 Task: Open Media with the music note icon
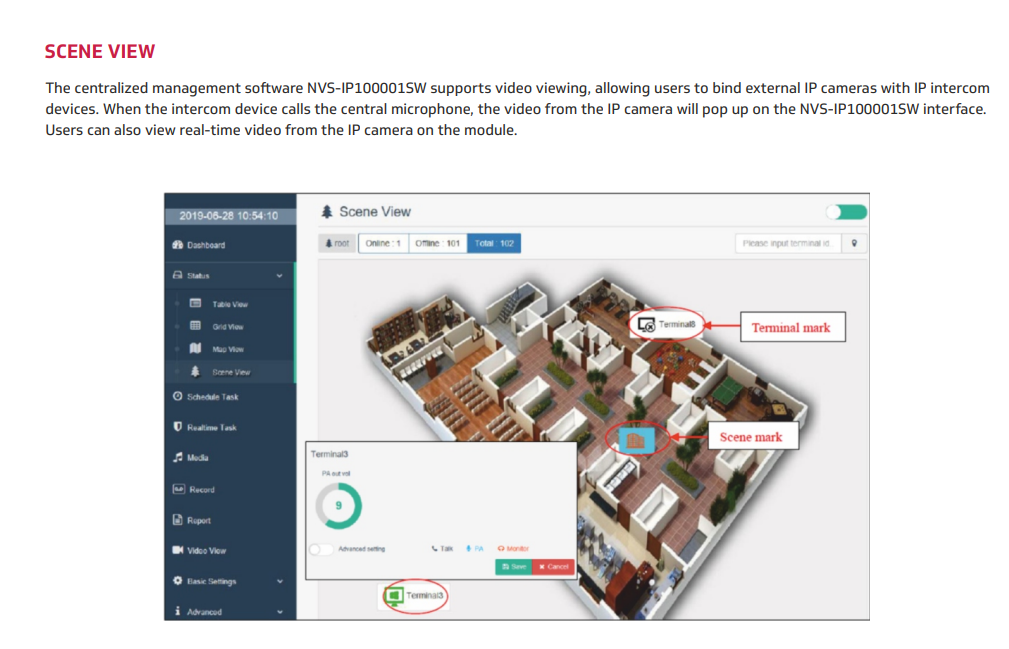coord(198,458)
